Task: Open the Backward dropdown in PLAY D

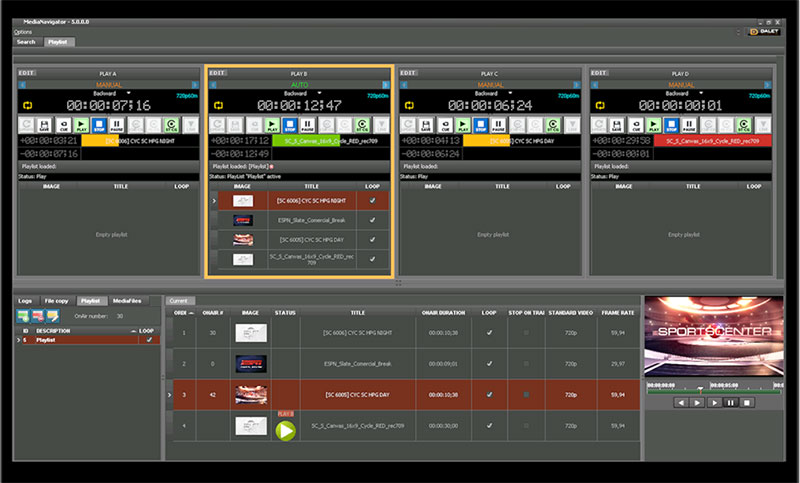Action: point(701,93)
